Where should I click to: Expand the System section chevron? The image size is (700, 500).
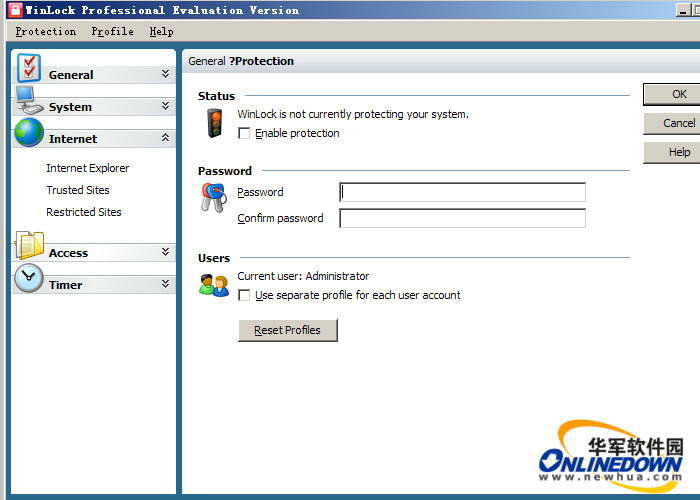click(x=166, y=106)
